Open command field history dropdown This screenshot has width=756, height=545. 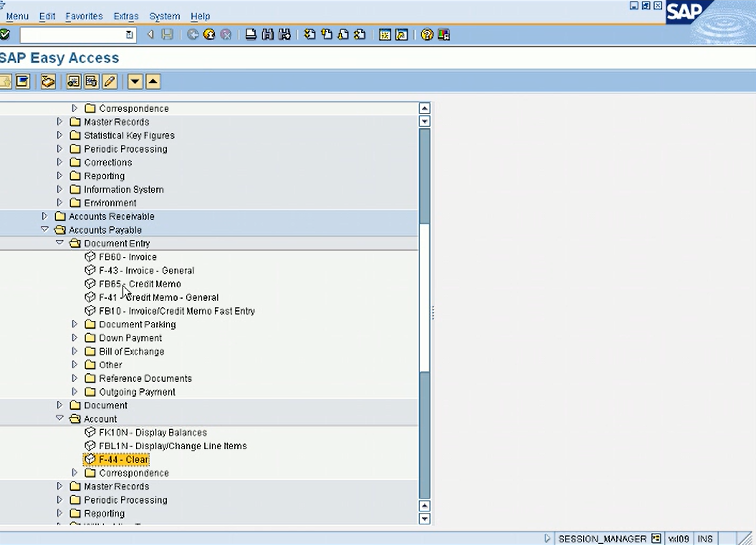[129, 35]
